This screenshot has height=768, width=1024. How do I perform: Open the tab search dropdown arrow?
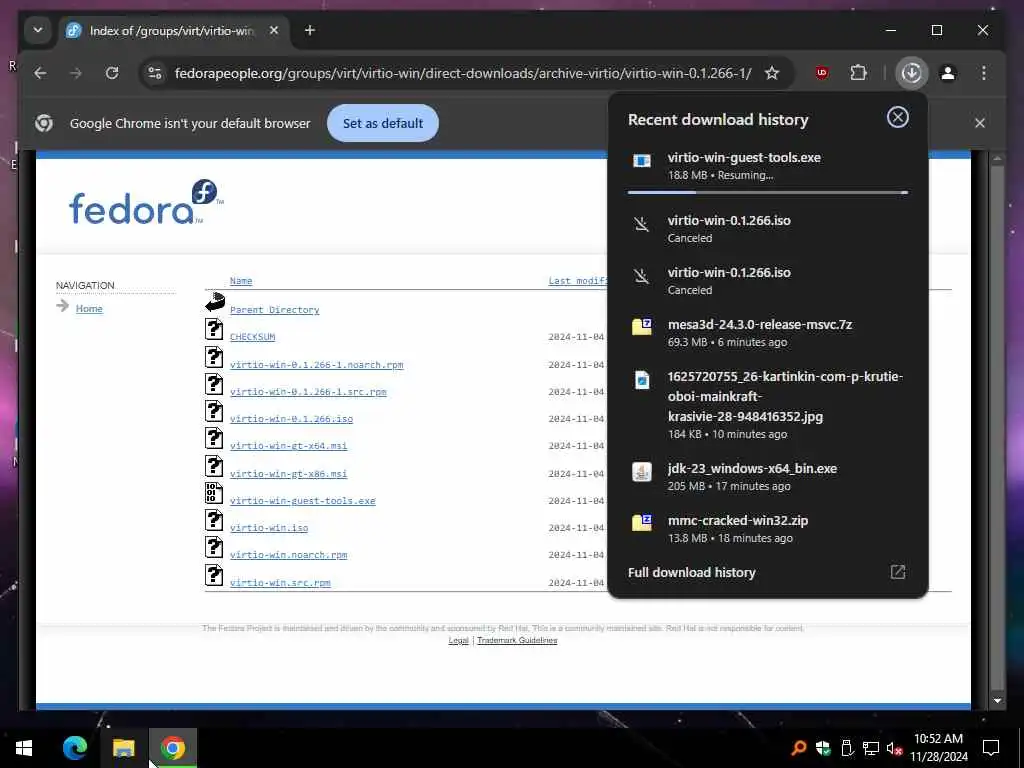tap(38, 30)
